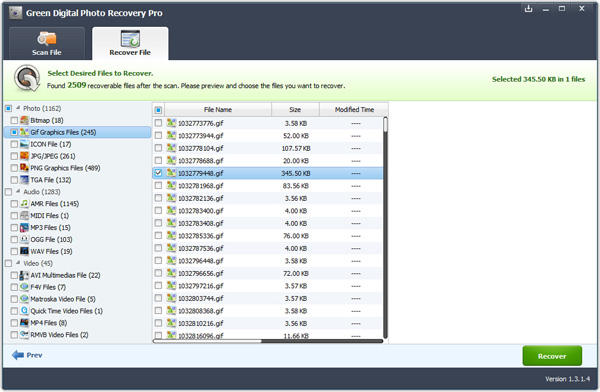The height and width of the screenshot is (392, 600).
Task: Check the PNG Graphics Files checkbox
Action: pos(14,168)
